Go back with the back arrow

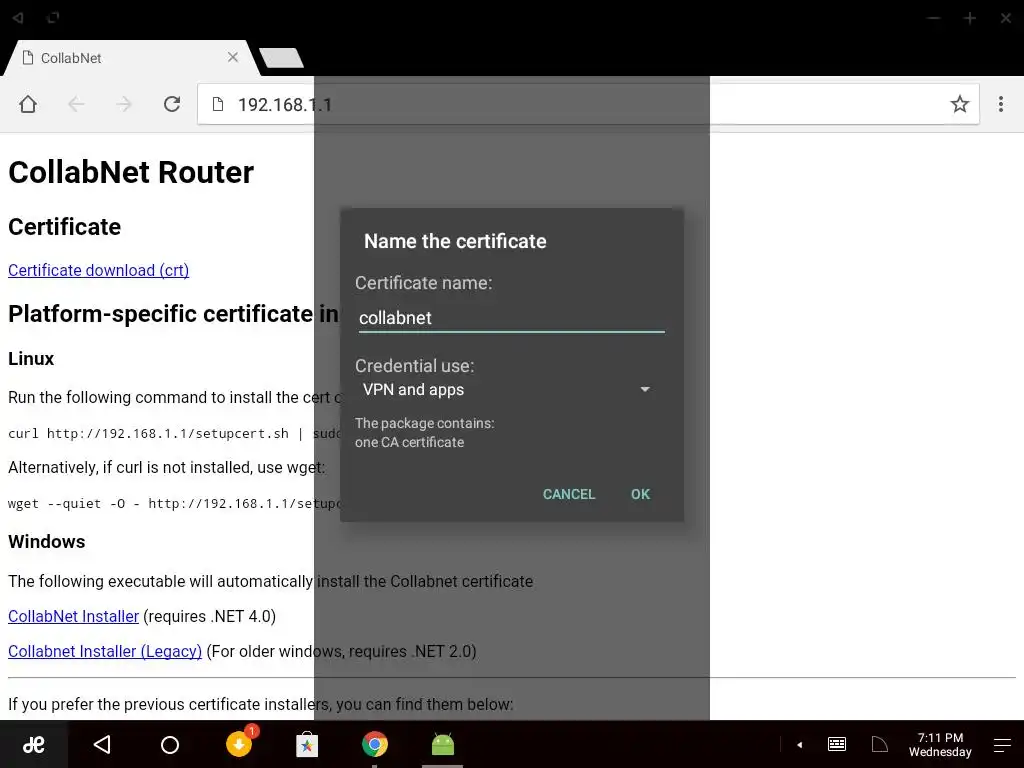tap(76, 104)
